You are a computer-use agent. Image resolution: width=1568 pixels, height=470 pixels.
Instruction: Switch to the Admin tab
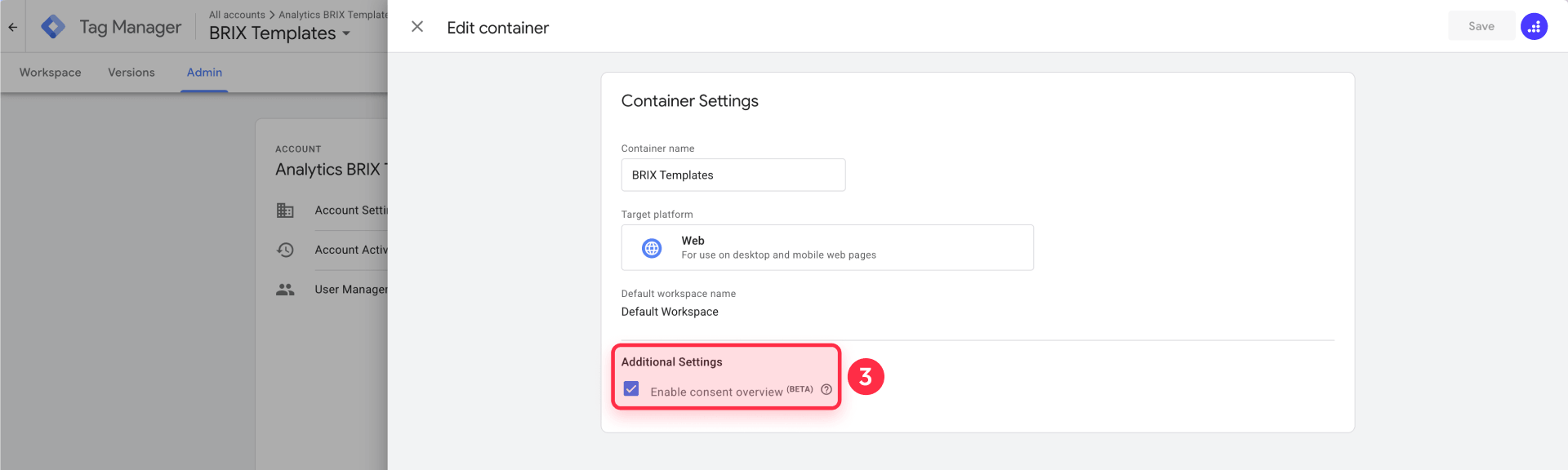204,73
